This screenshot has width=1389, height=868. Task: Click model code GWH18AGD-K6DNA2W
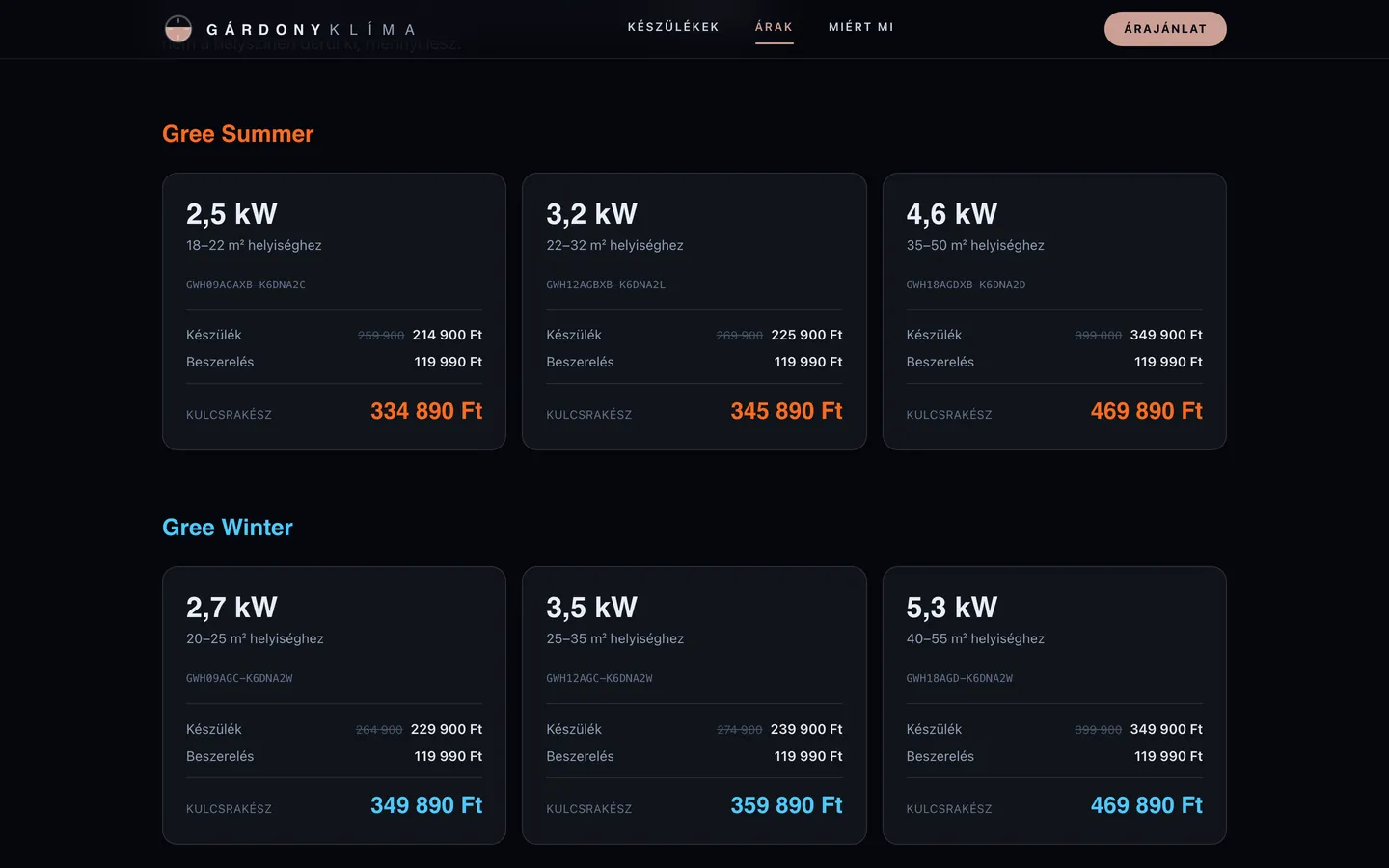(960, 678)
